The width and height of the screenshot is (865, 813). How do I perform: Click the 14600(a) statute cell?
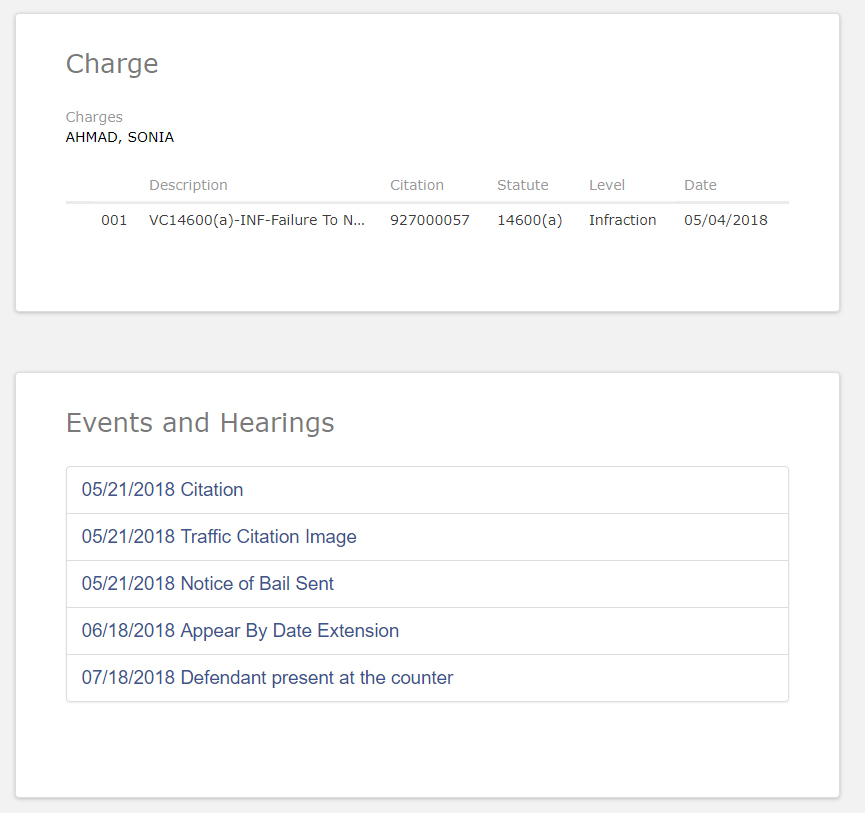(x=529, y=220)
